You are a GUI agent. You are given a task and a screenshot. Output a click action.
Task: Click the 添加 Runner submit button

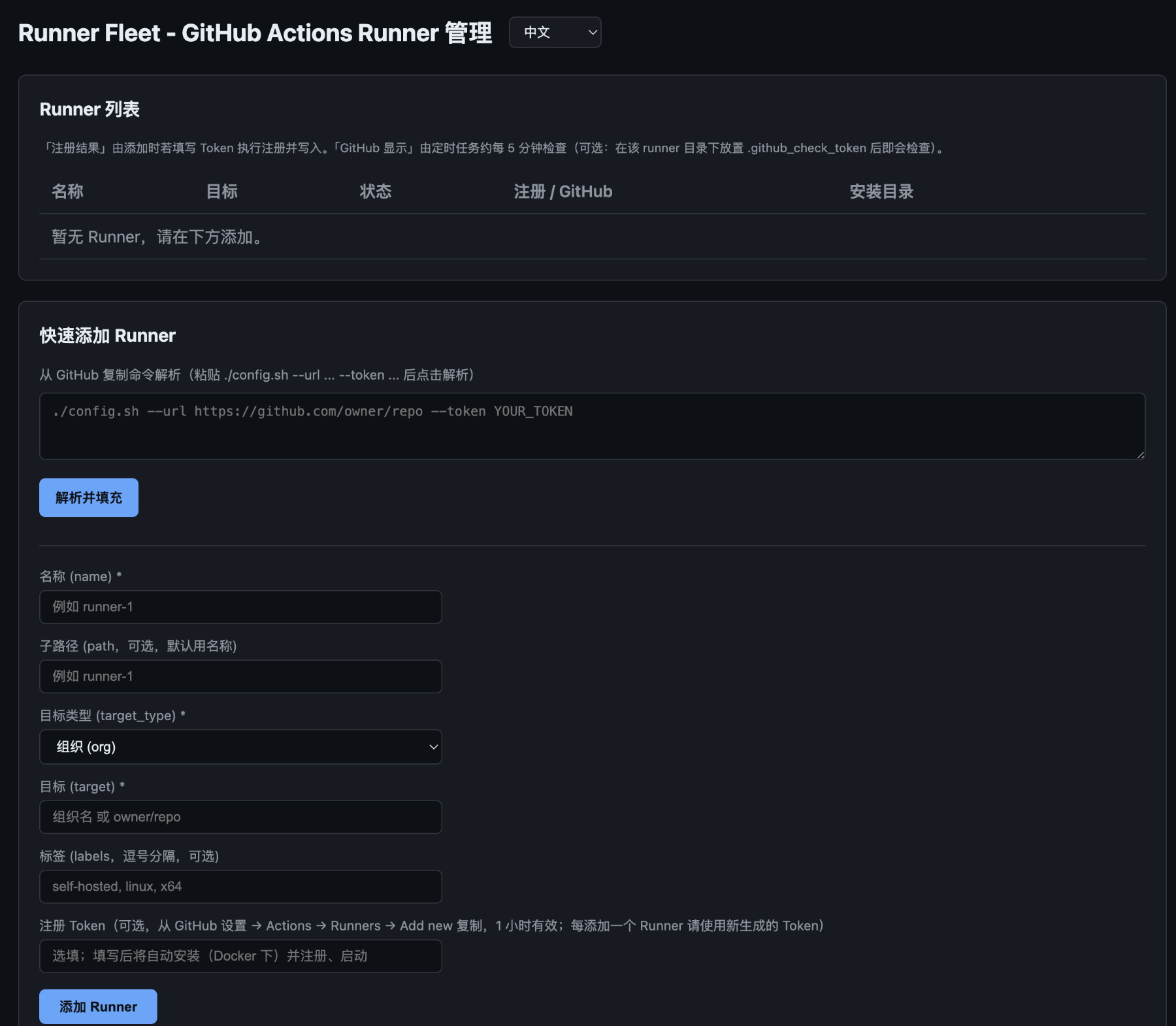click(97, 1006)
